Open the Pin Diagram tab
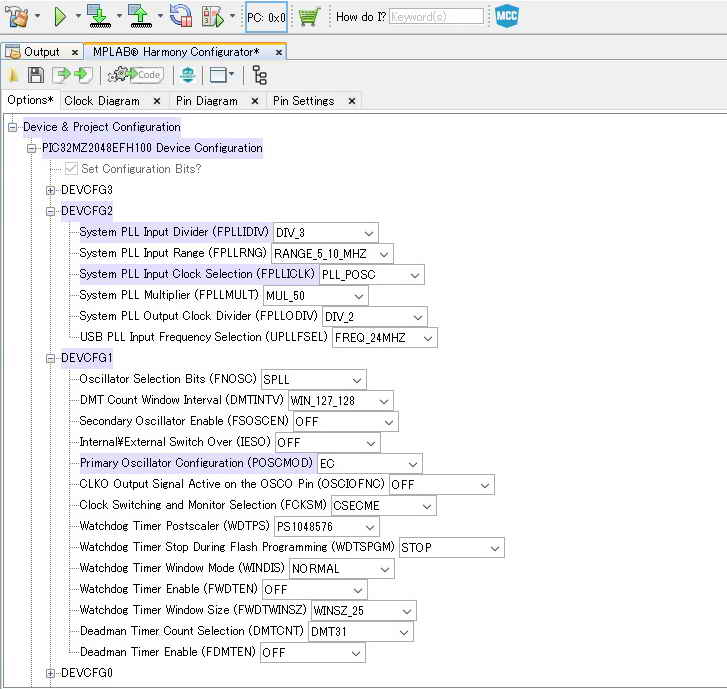This screenshot has width=727, height=689. pos(207,101)
